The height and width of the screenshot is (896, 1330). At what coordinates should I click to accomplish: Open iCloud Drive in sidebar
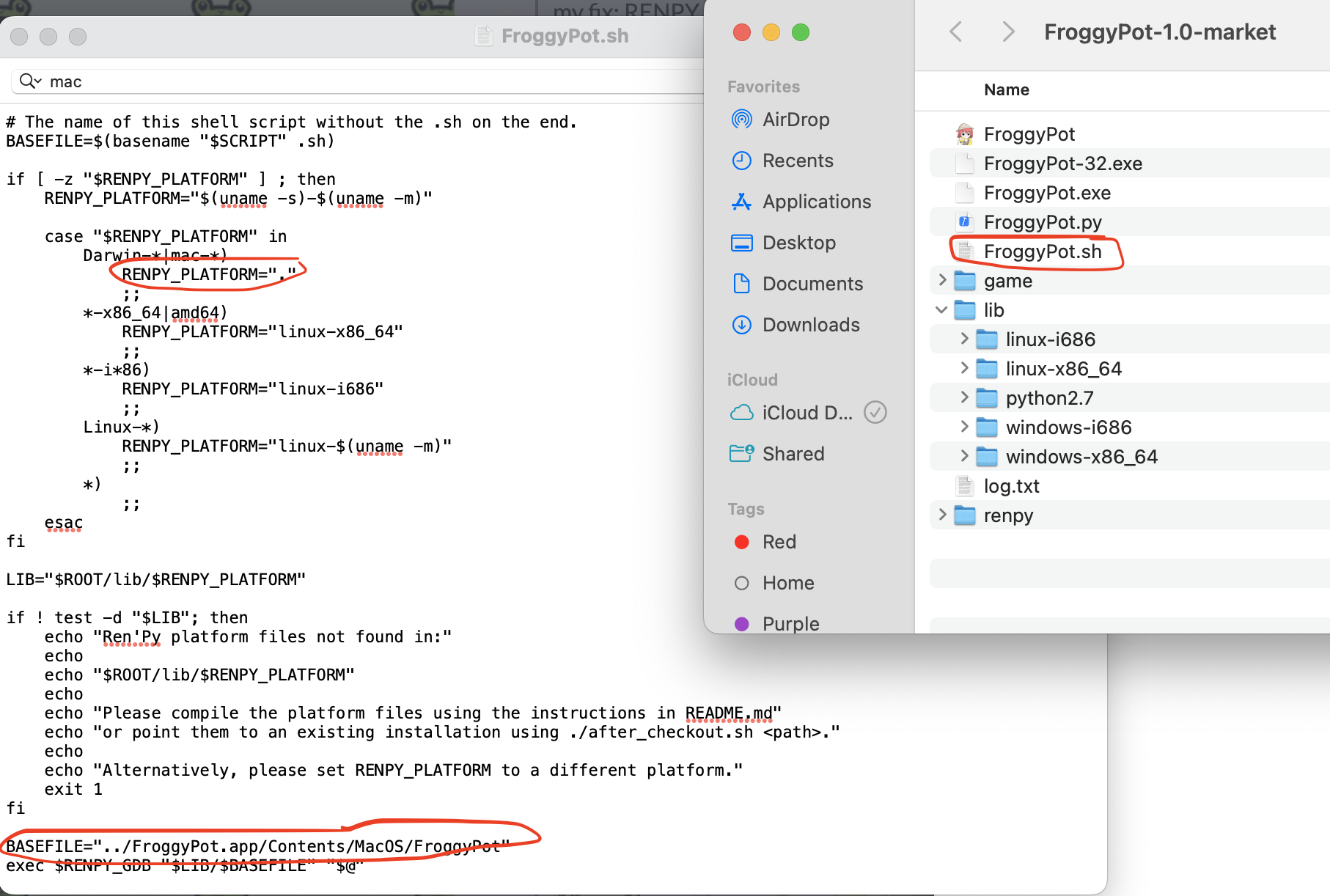pyautogui.click(x=792, y=413)
